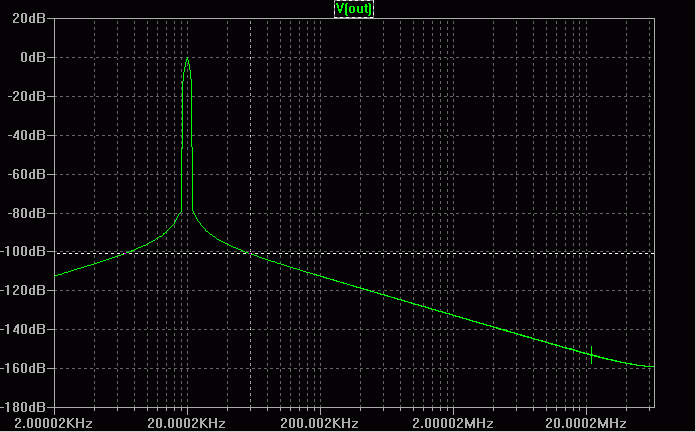
Task: Click the -140dB vertical axis label
Action: (x=23, y=329)
